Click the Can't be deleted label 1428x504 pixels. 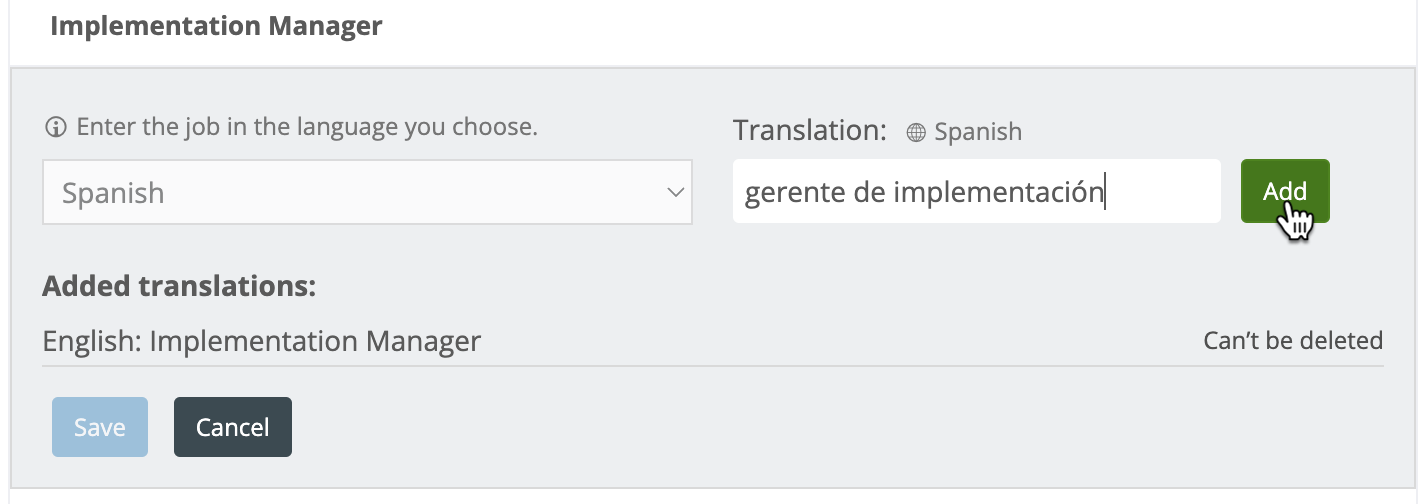(1293, 341)
